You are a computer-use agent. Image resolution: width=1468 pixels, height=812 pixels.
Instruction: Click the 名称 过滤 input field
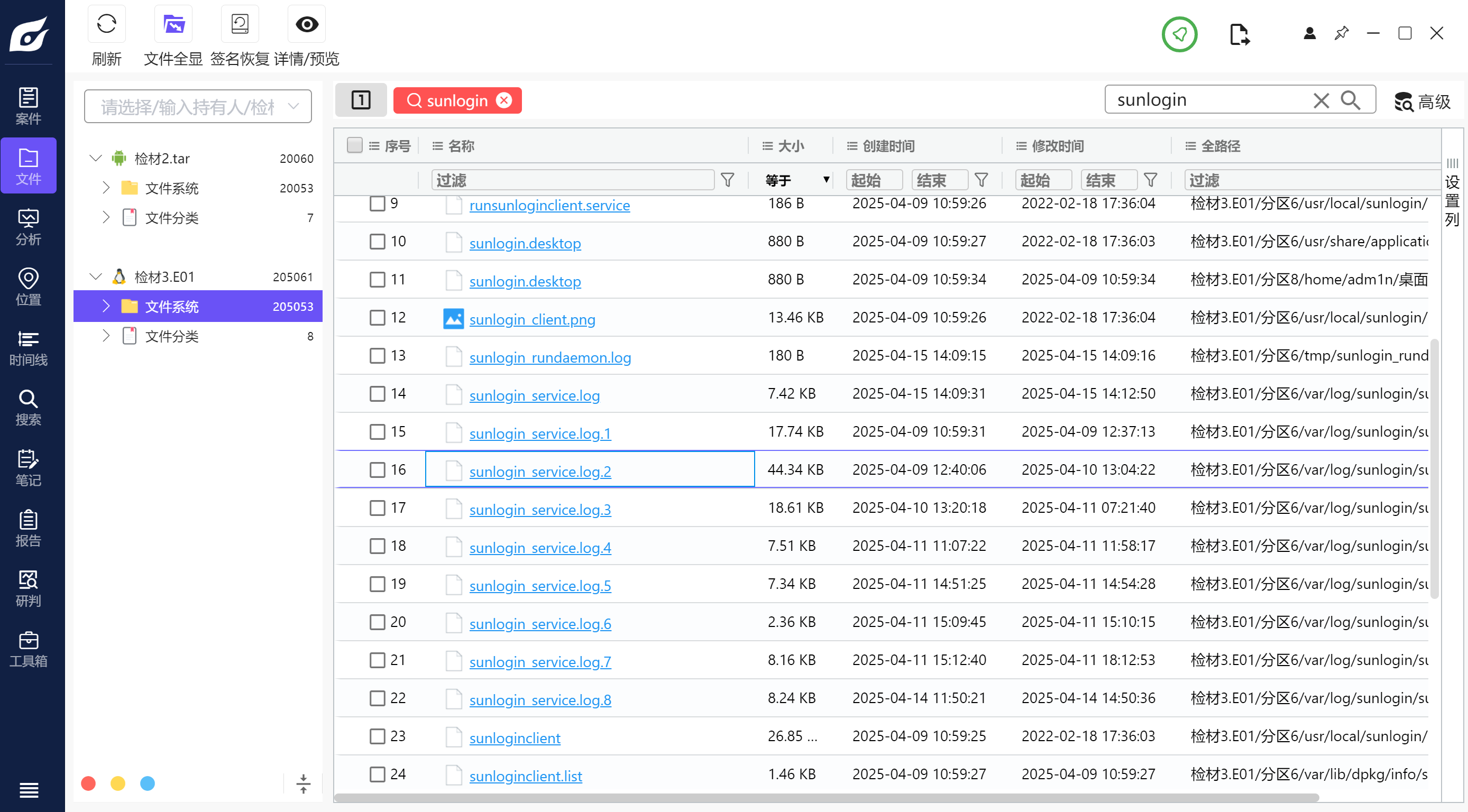point(573,180)
